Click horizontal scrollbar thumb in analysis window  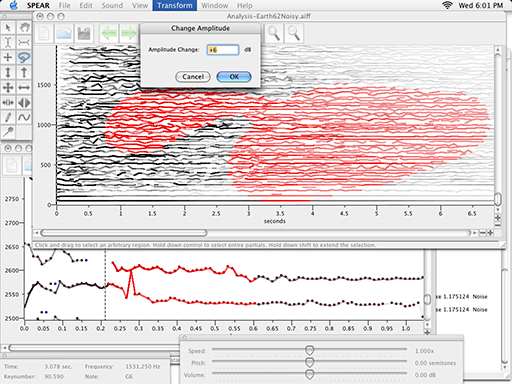pos(124,233)
